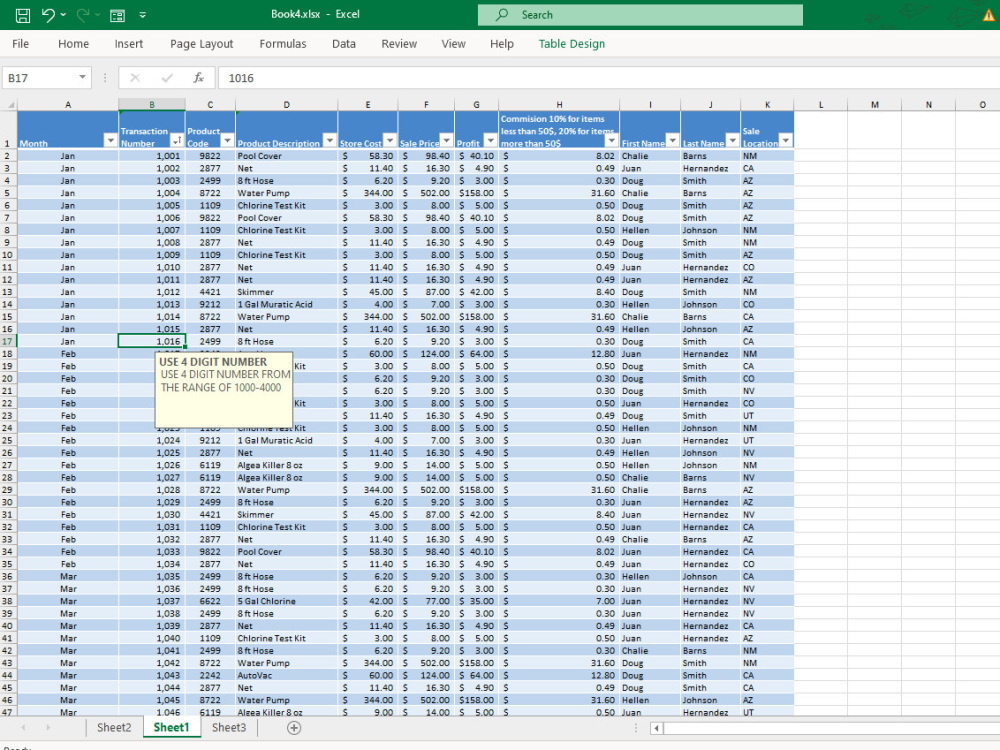Click cell with transaction number 1,001
This screenshot has height=750, width=1000.
[152, 156]
